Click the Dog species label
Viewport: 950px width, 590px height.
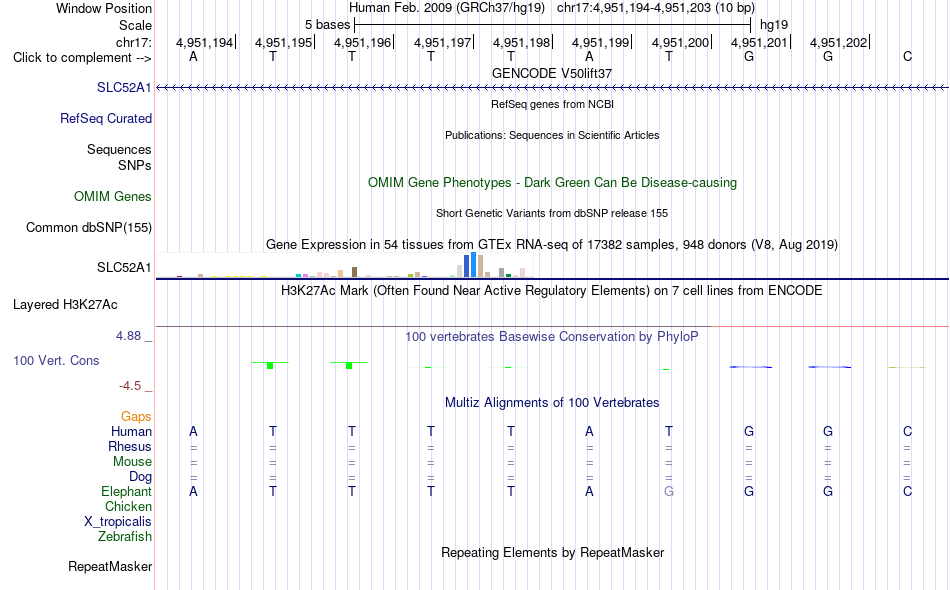(x=141, y=477)
